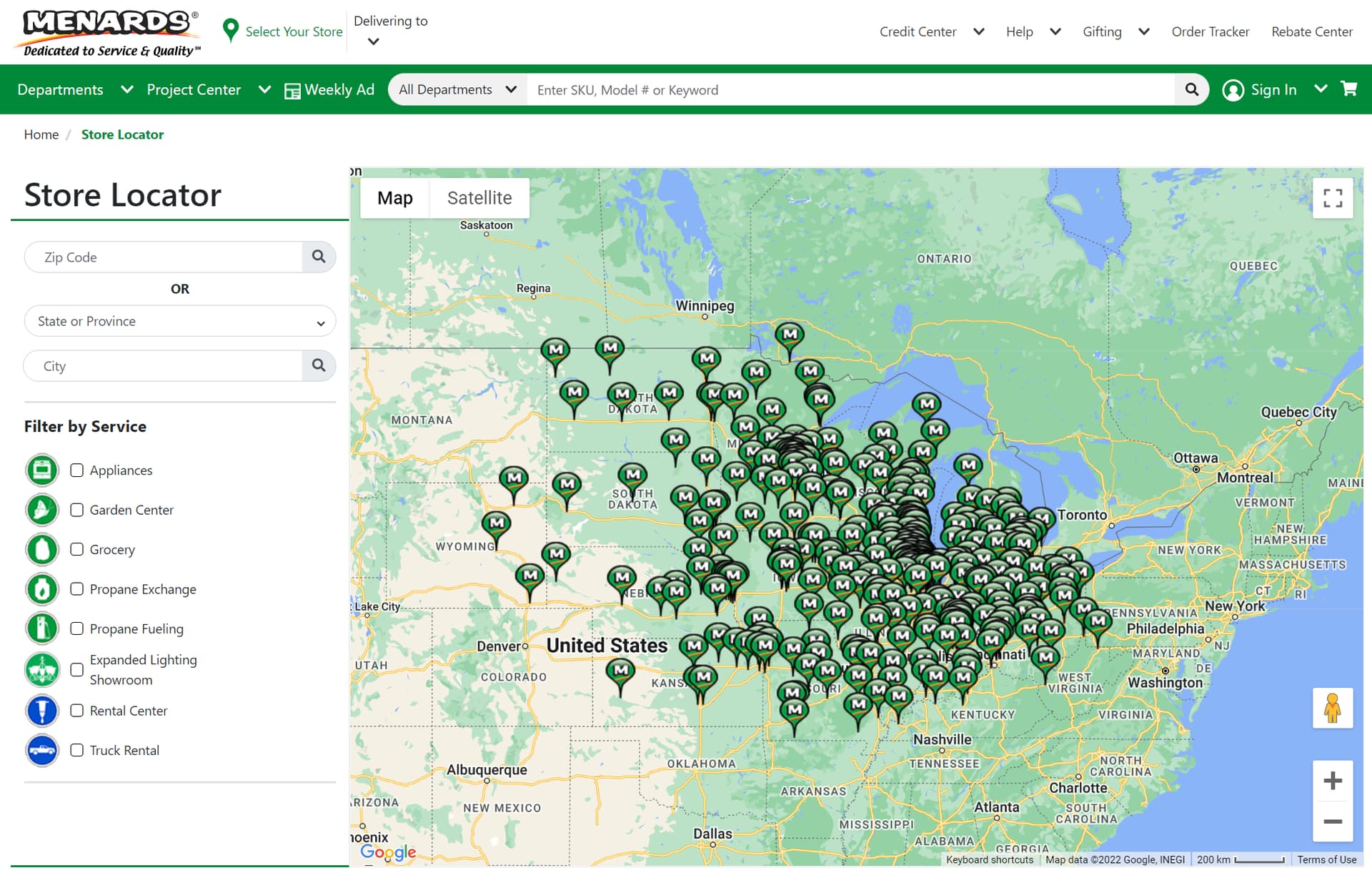Select the Map view tab
Viewport: 1372px width, 878px height.
pyautogui.click(x=395, y=198)
